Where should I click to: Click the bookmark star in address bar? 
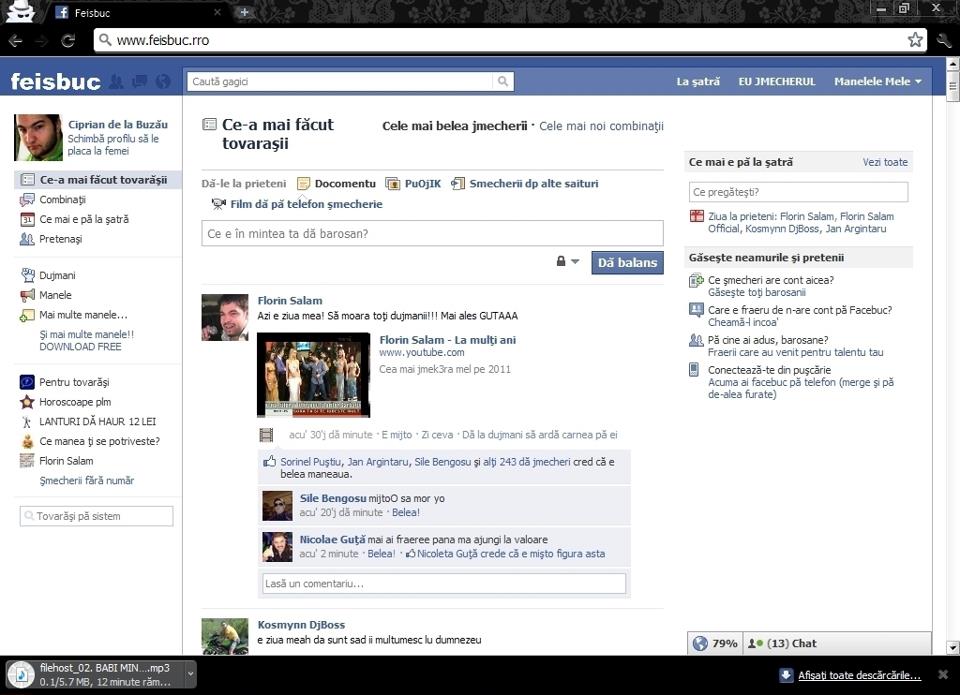pyautogui.click(x=915, y=40)
